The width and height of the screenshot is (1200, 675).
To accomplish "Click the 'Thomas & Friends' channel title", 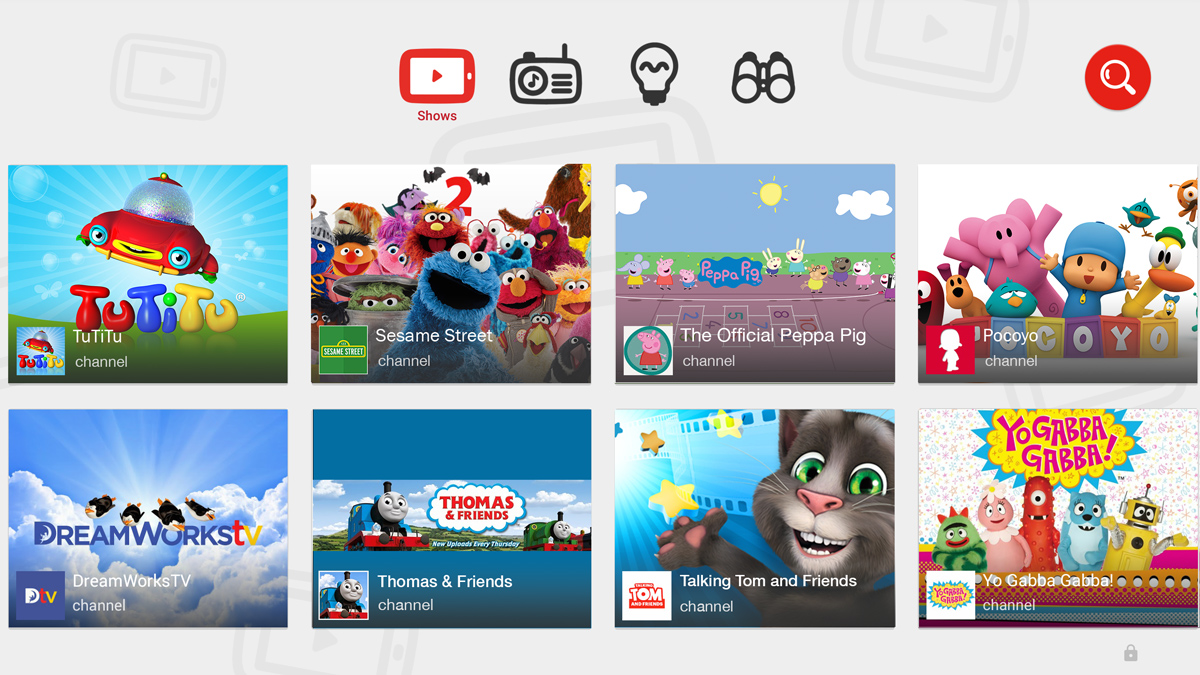I will [x=444, y=581].
